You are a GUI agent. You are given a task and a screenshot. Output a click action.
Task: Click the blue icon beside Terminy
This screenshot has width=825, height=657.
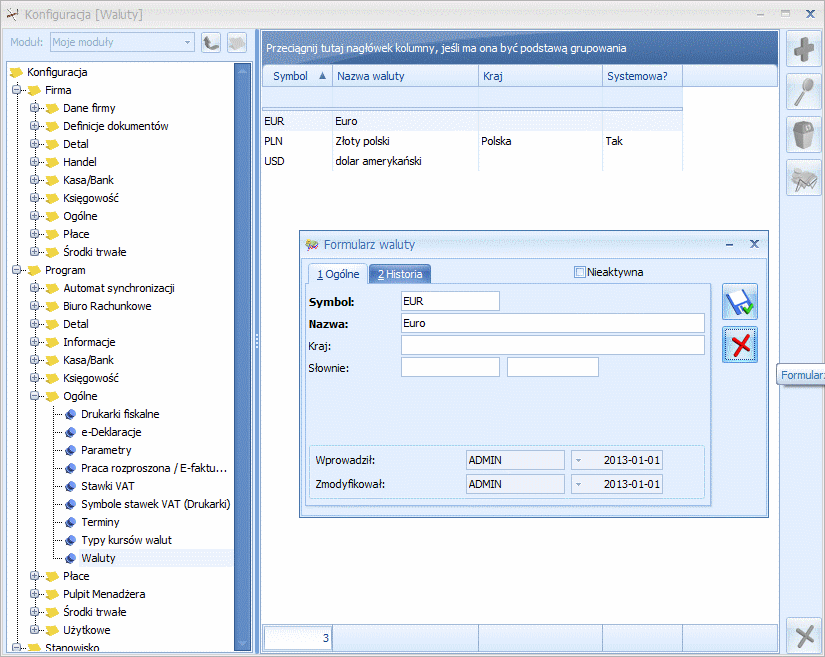71,522
